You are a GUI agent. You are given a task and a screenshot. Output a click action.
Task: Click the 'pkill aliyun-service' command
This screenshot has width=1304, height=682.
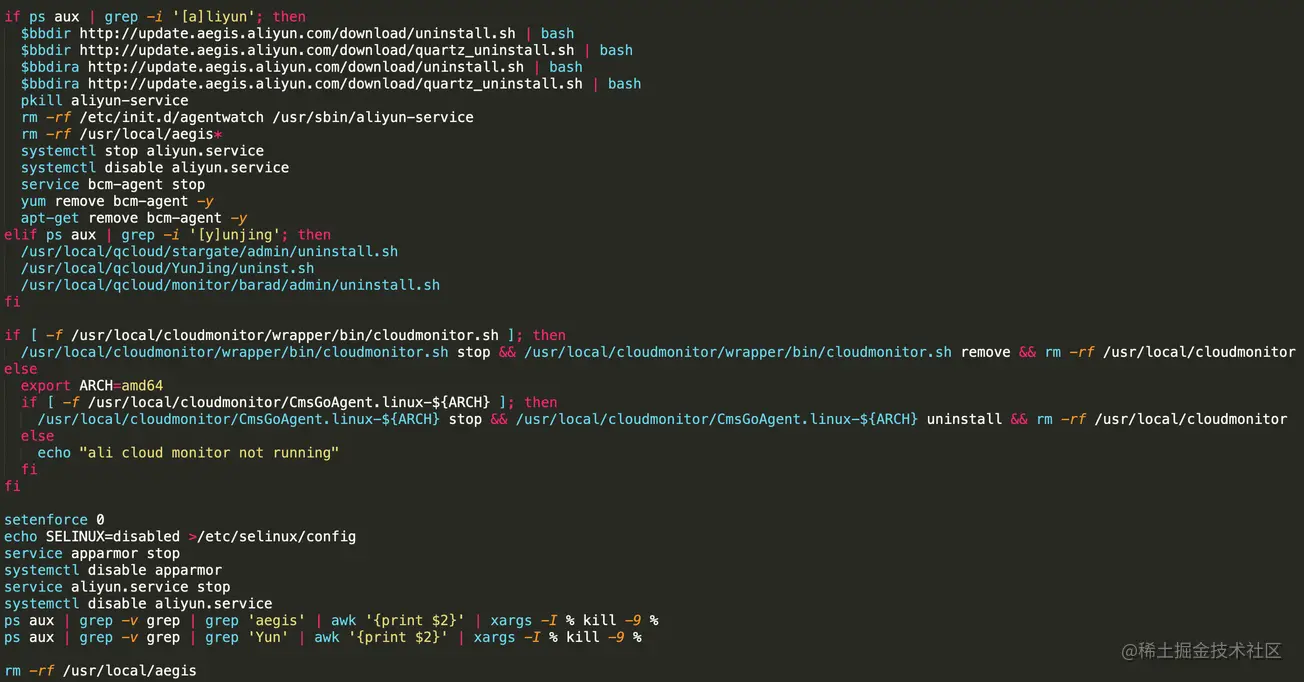104,100
